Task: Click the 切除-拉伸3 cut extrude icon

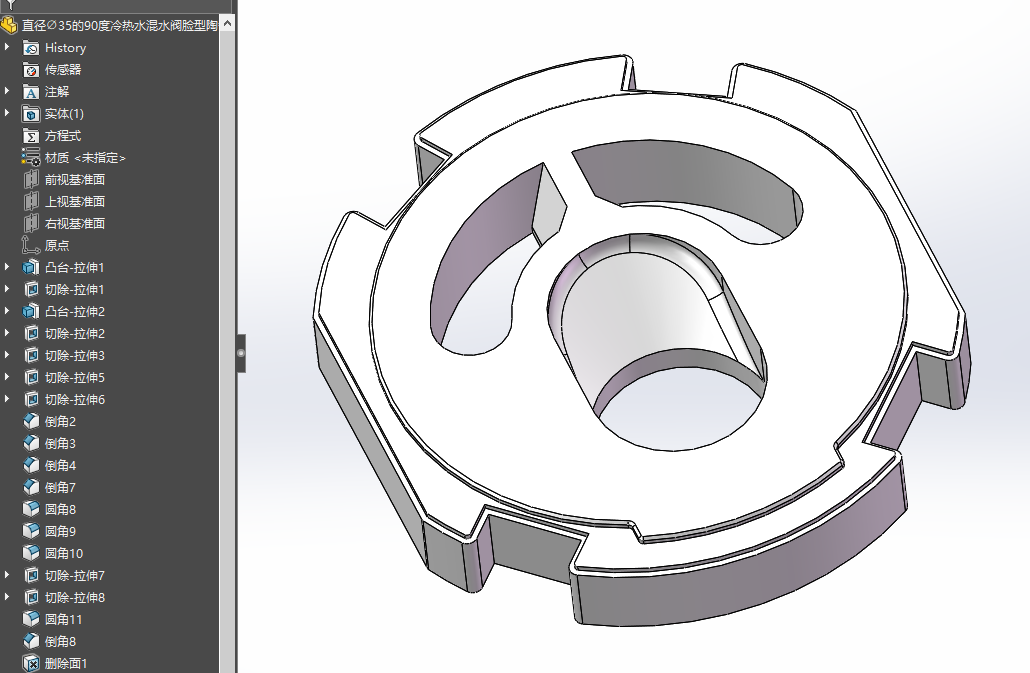Action: 31,356
